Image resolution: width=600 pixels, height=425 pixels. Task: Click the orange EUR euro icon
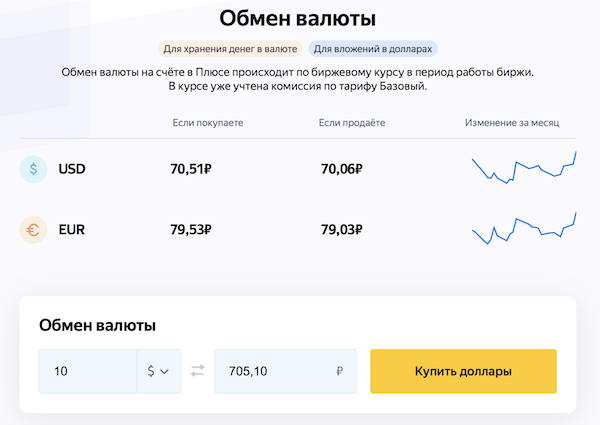click(33, 230)
